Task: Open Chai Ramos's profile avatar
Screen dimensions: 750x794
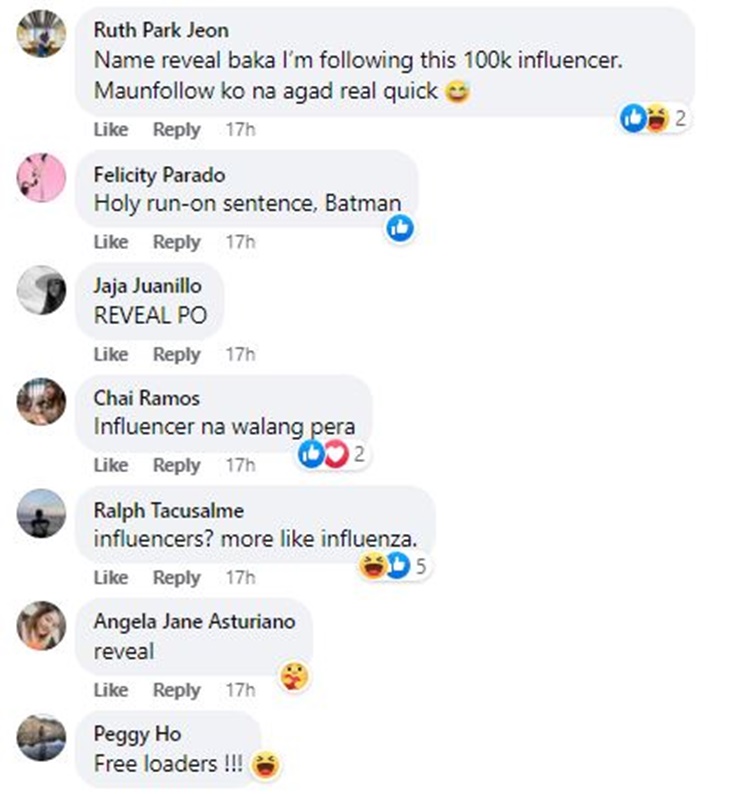Action: pos(41,401)
